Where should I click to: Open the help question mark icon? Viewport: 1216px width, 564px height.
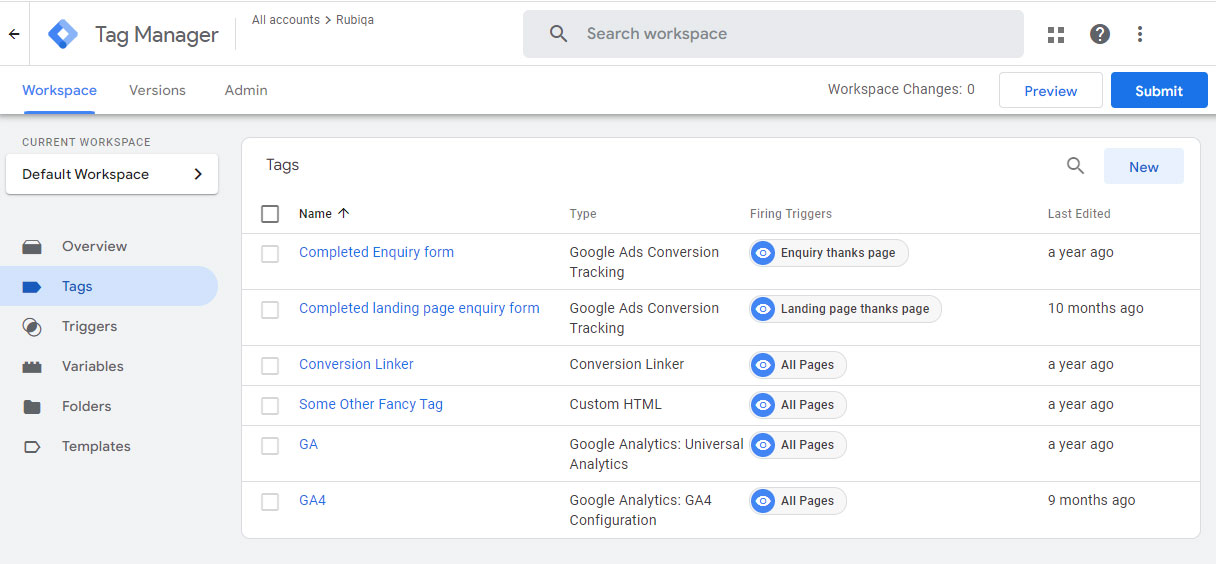tap(1100, 34)
